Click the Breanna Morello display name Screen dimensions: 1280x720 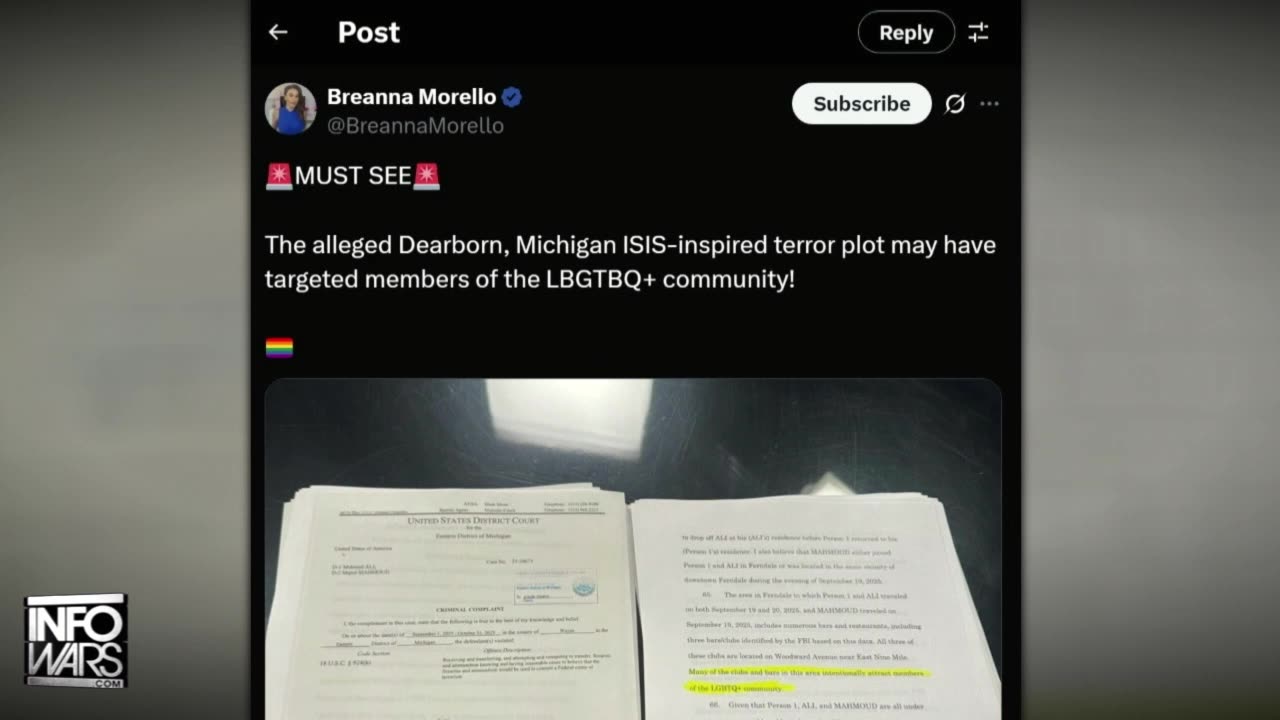[x=412, y=97]
